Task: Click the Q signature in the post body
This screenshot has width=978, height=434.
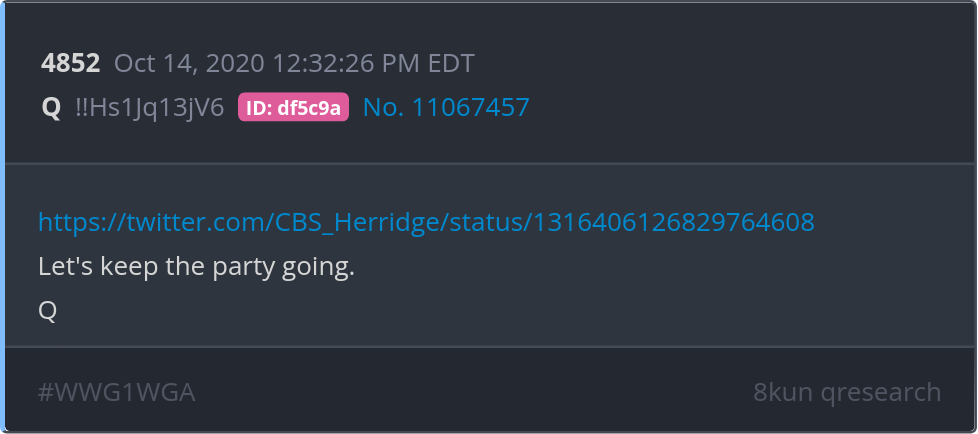Action: pos(47,311)
